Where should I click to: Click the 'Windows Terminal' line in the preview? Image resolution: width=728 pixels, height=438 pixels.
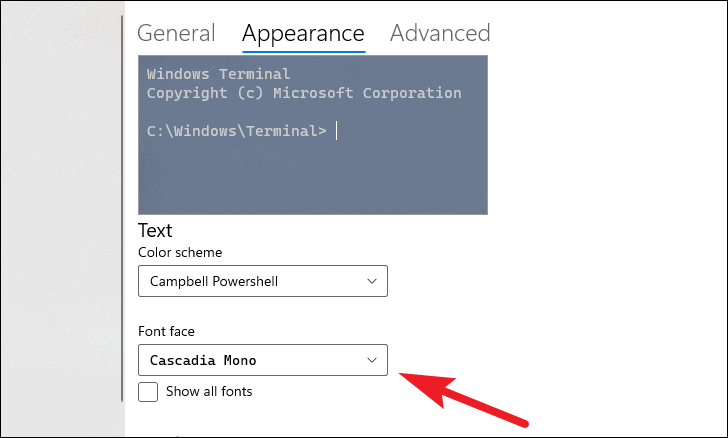218,74
